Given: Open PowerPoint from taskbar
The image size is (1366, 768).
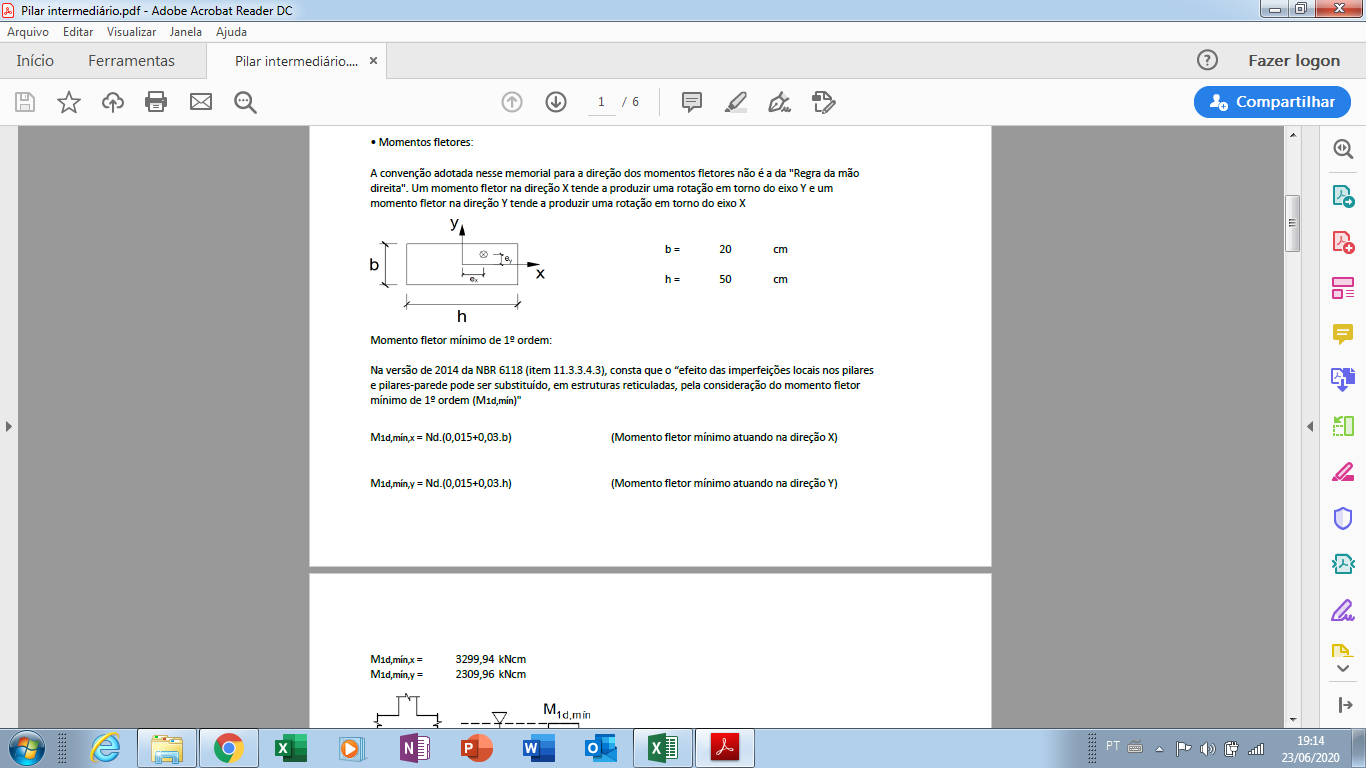Looking at the screenshot, I should (476, 748).
